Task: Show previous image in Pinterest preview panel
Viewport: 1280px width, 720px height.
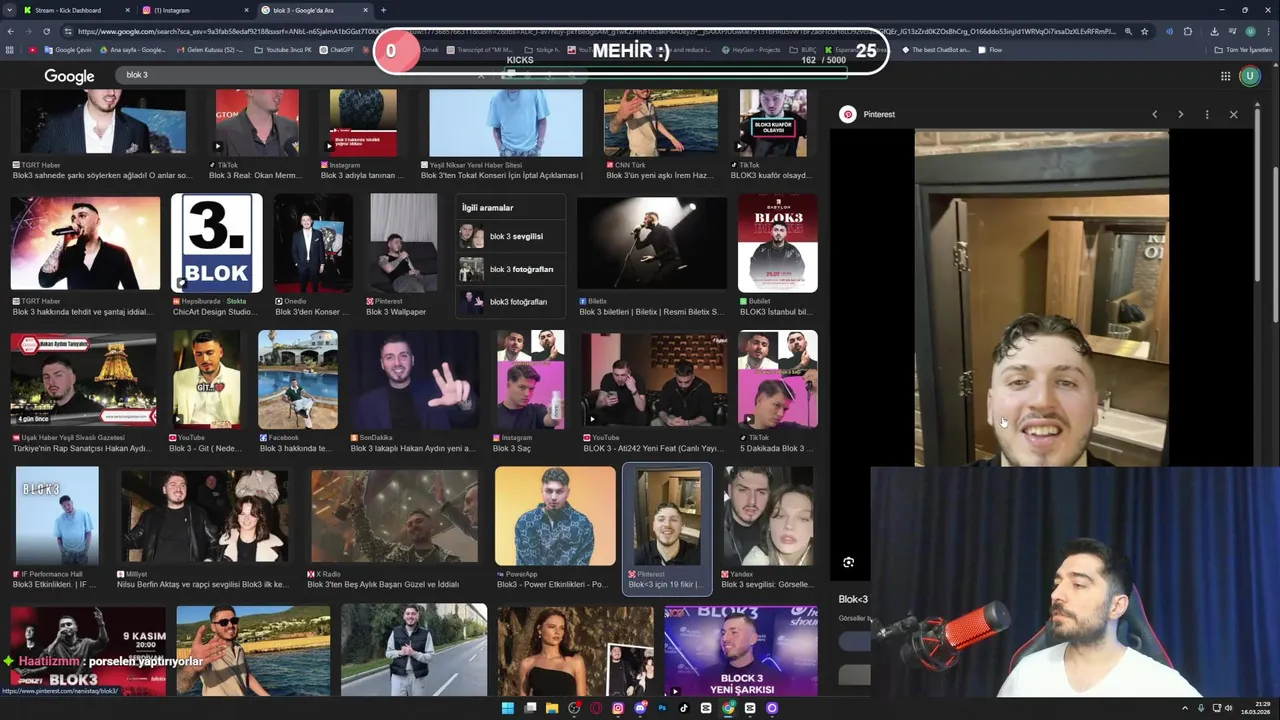Action: coord(1154,114)
